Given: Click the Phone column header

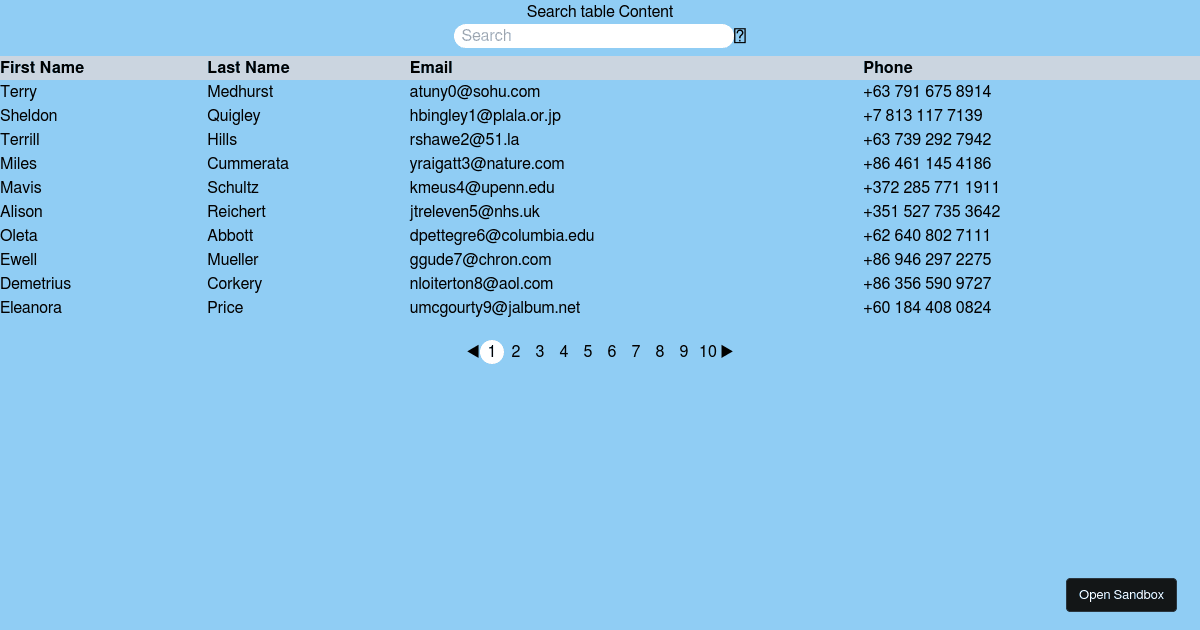Looking at the screenshot, I should 888,68.
